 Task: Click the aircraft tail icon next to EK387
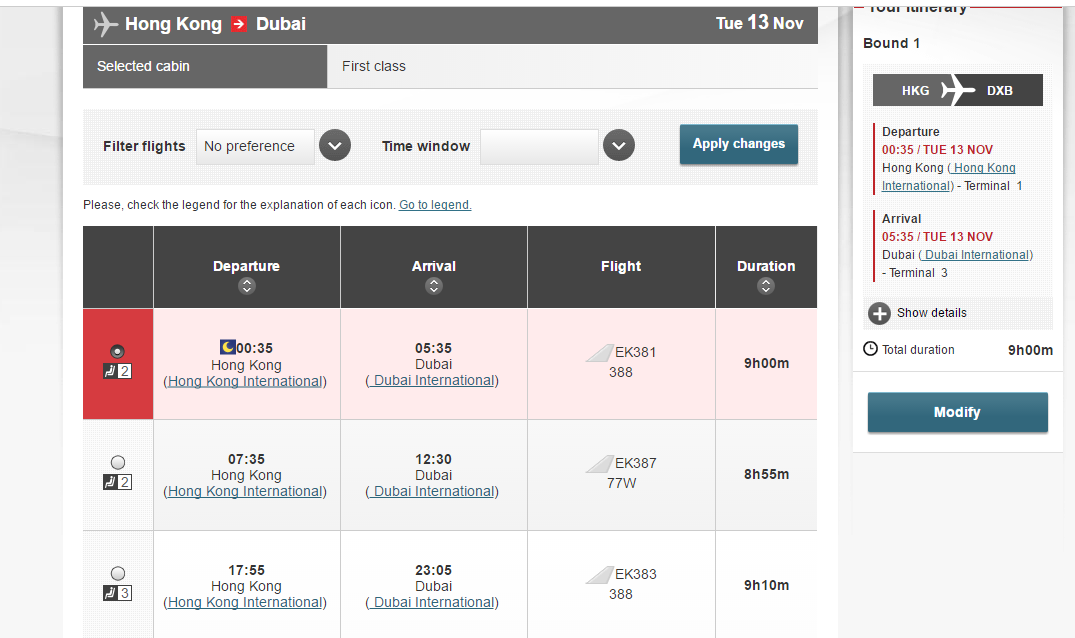point(599,464)
